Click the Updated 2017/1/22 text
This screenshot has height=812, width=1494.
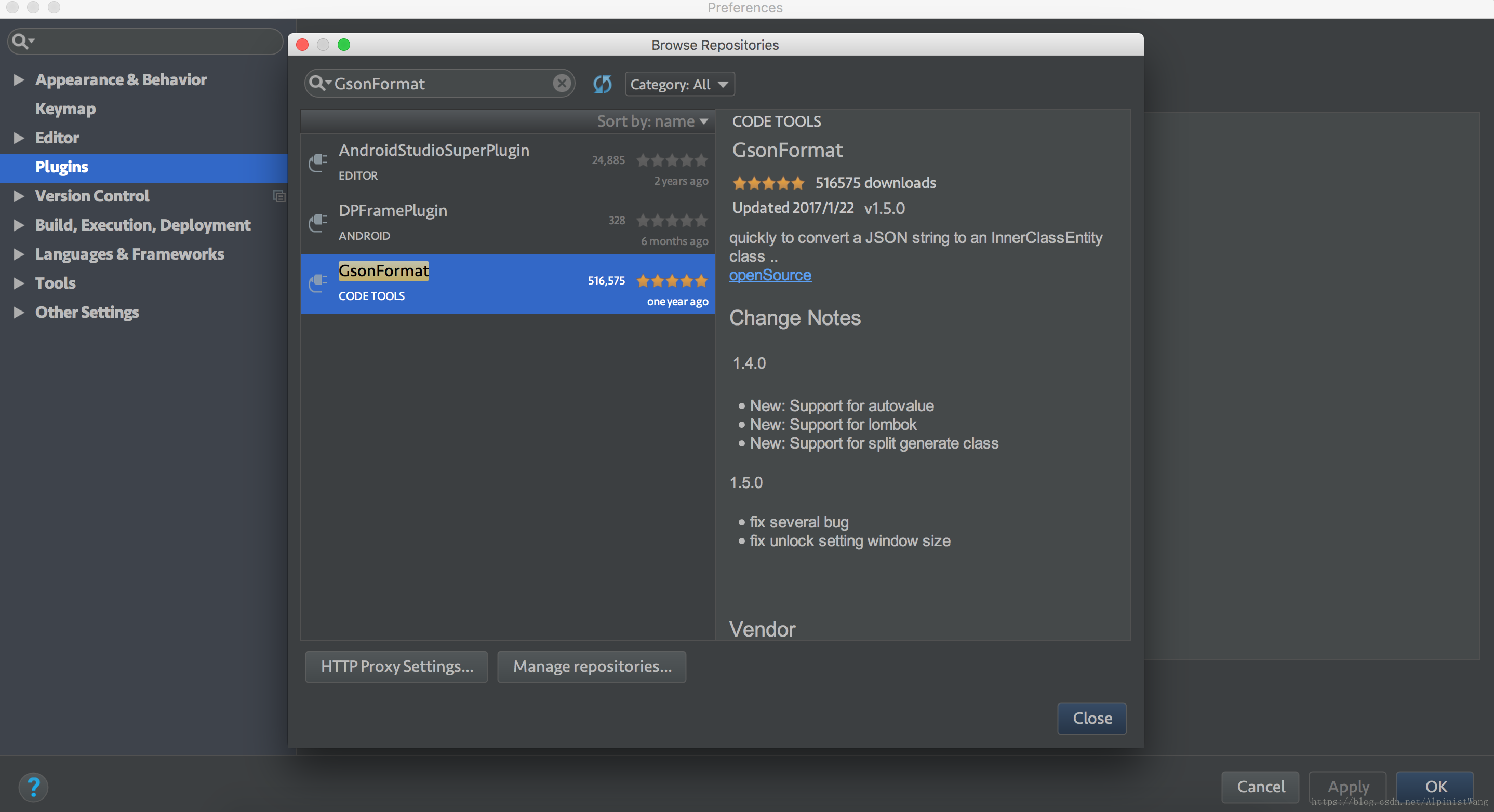pyautogui.click(x=793, y=208)
